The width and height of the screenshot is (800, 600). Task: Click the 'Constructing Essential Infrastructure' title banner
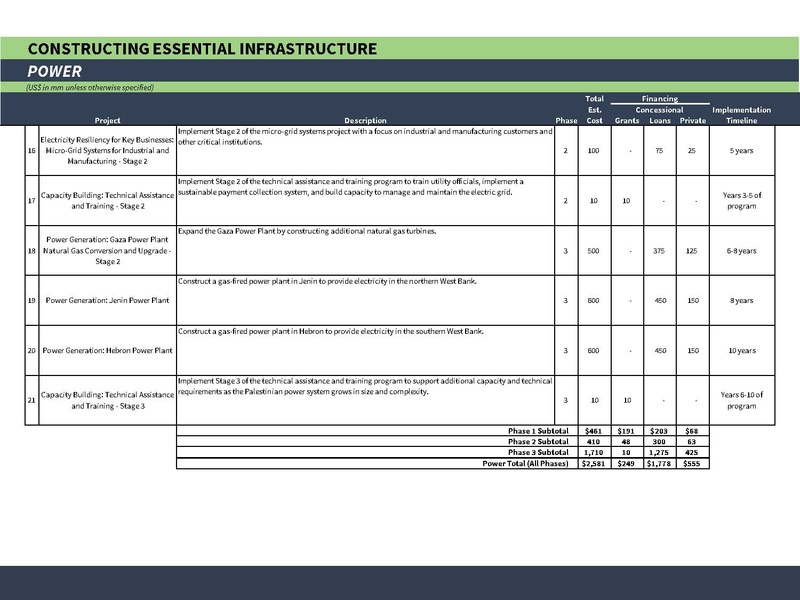[x=203, y=48]
